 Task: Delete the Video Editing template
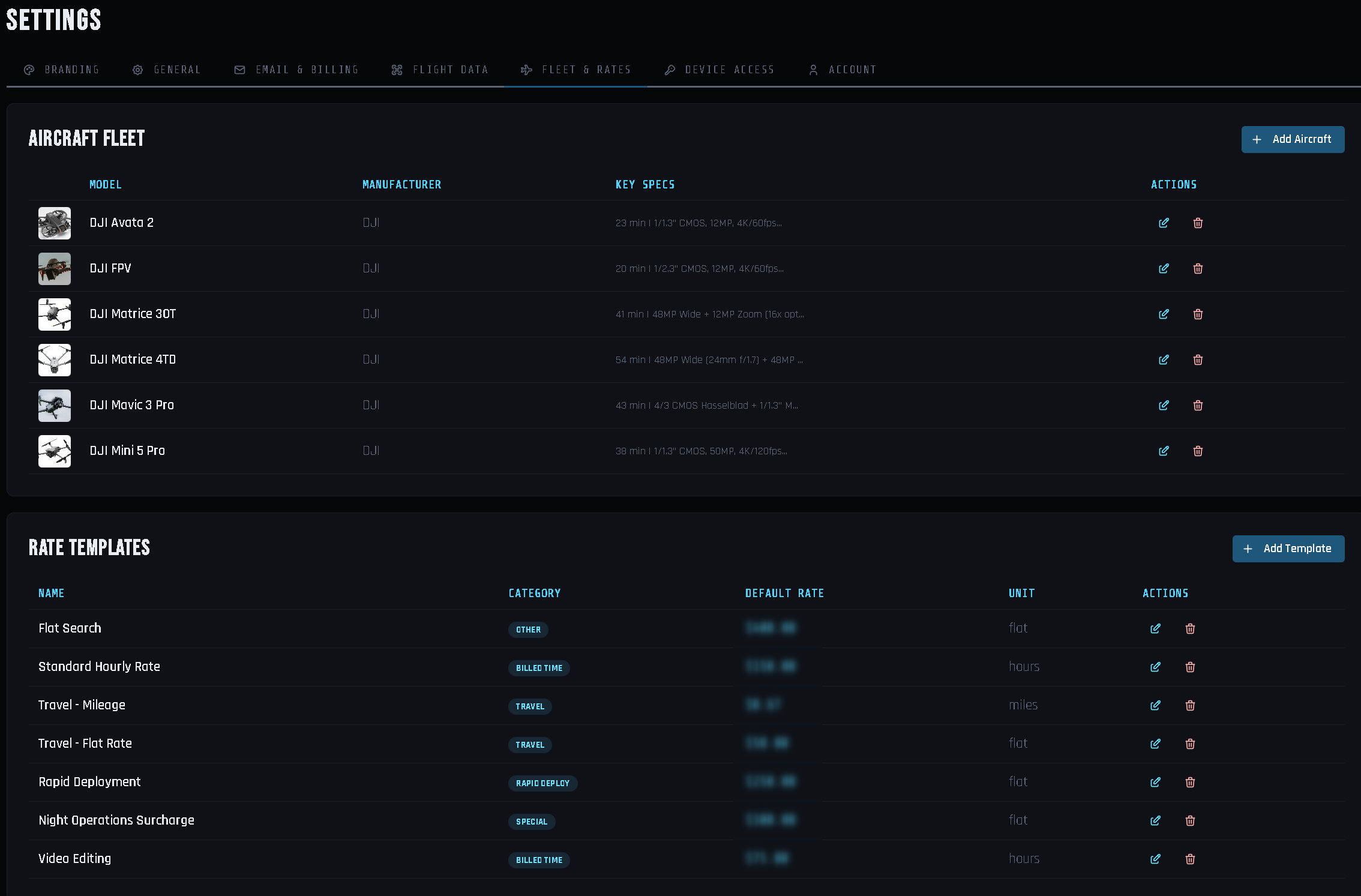pos(1190,859)
